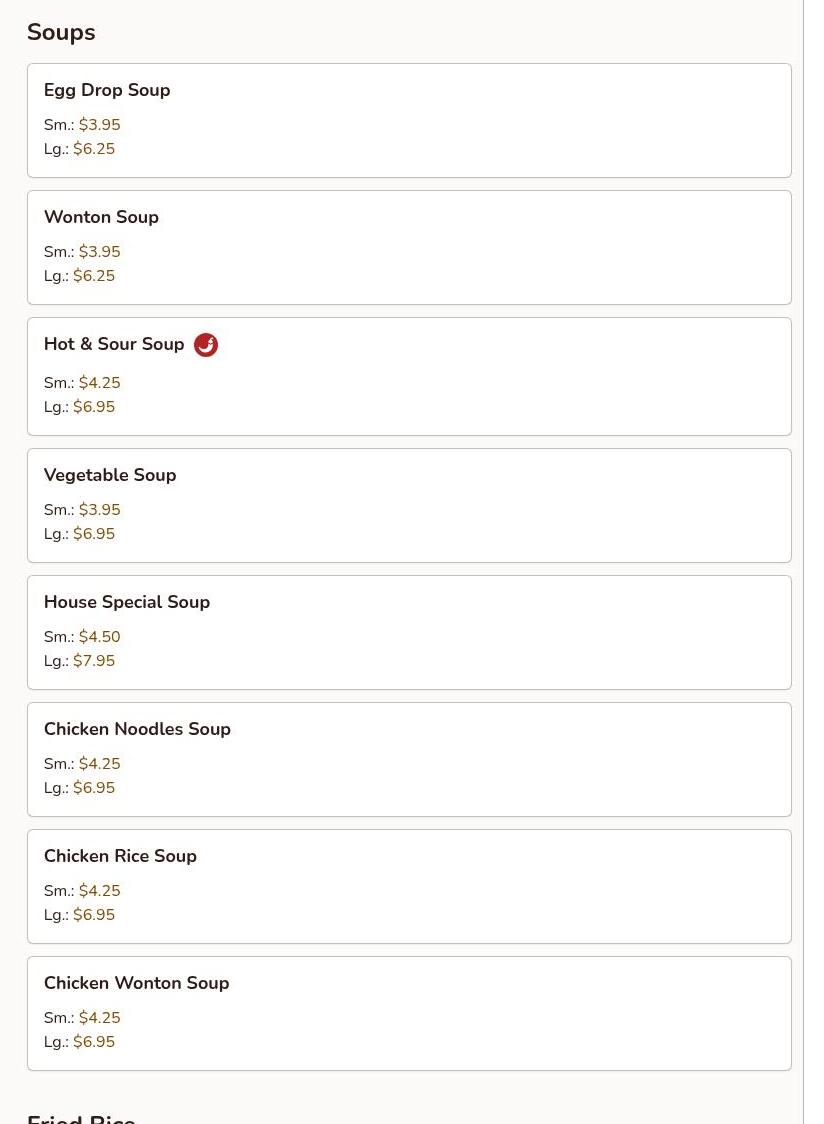Click the spicy chili pepper icon

click(x=206, y=345)
